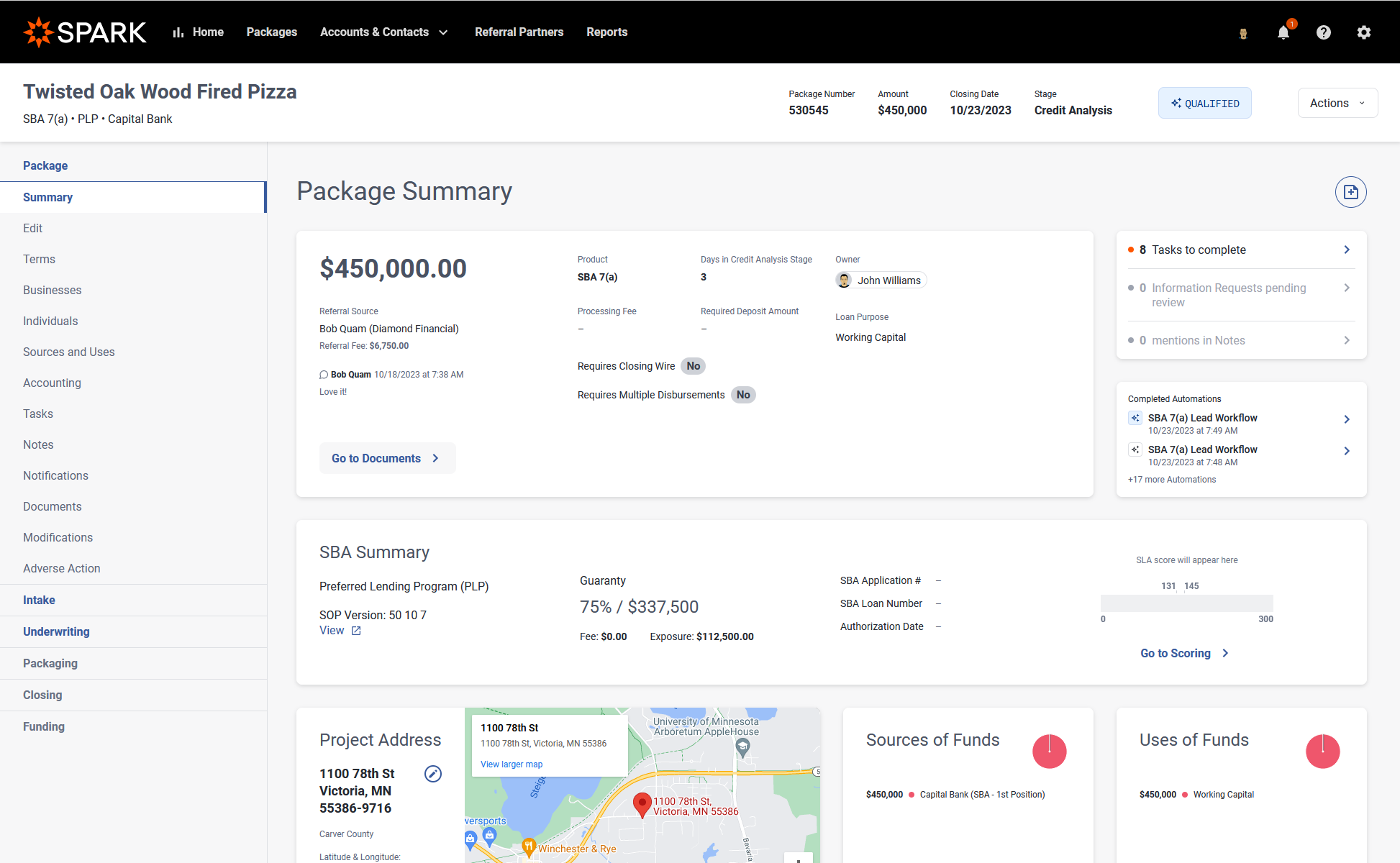Open the 7:49 AM Lead Workflow chevron
The width and height of the screenshot is (1400, 863).
pos(1347,419)
